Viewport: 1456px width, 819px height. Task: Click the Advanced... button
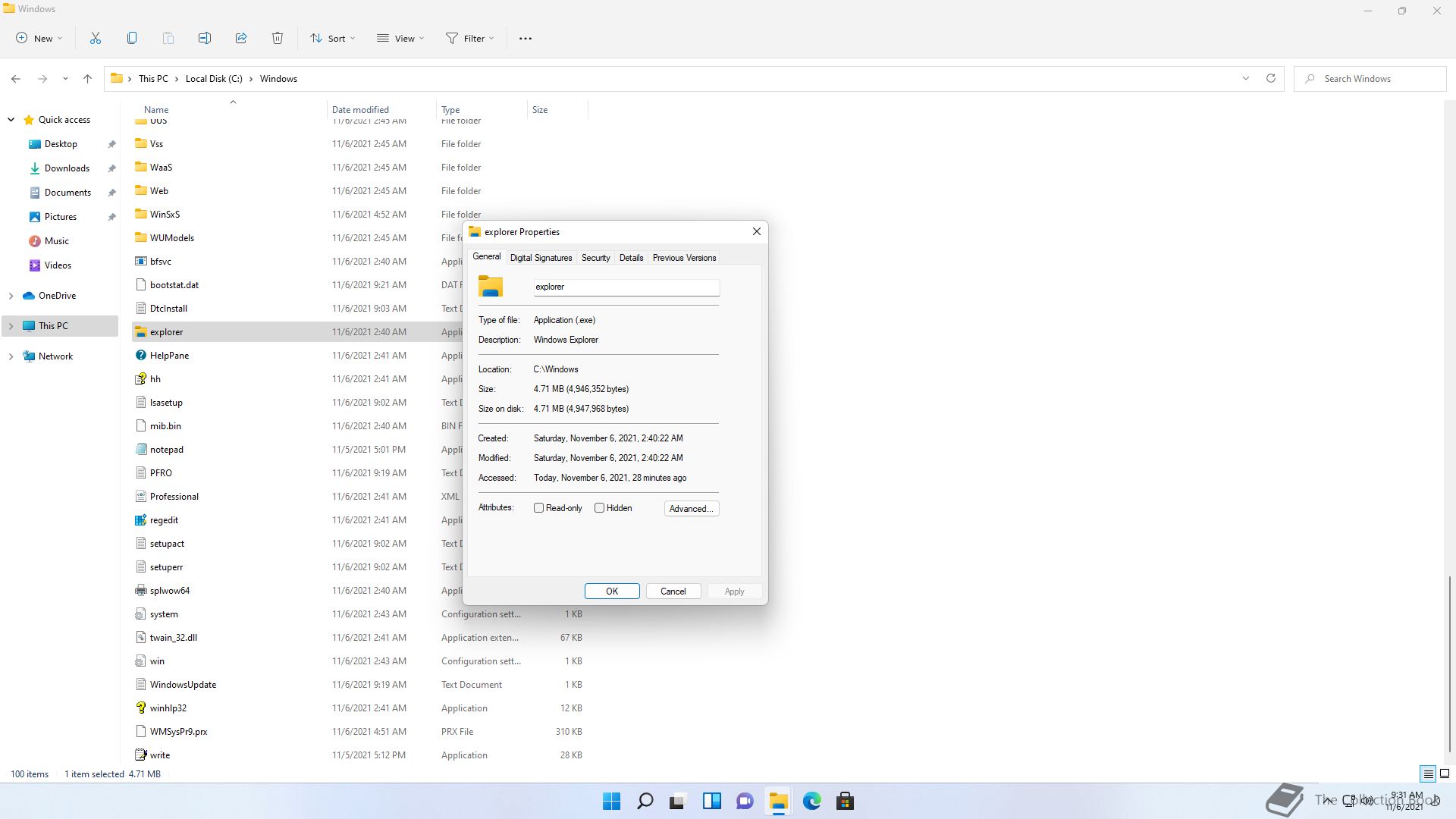pos(691,509)
